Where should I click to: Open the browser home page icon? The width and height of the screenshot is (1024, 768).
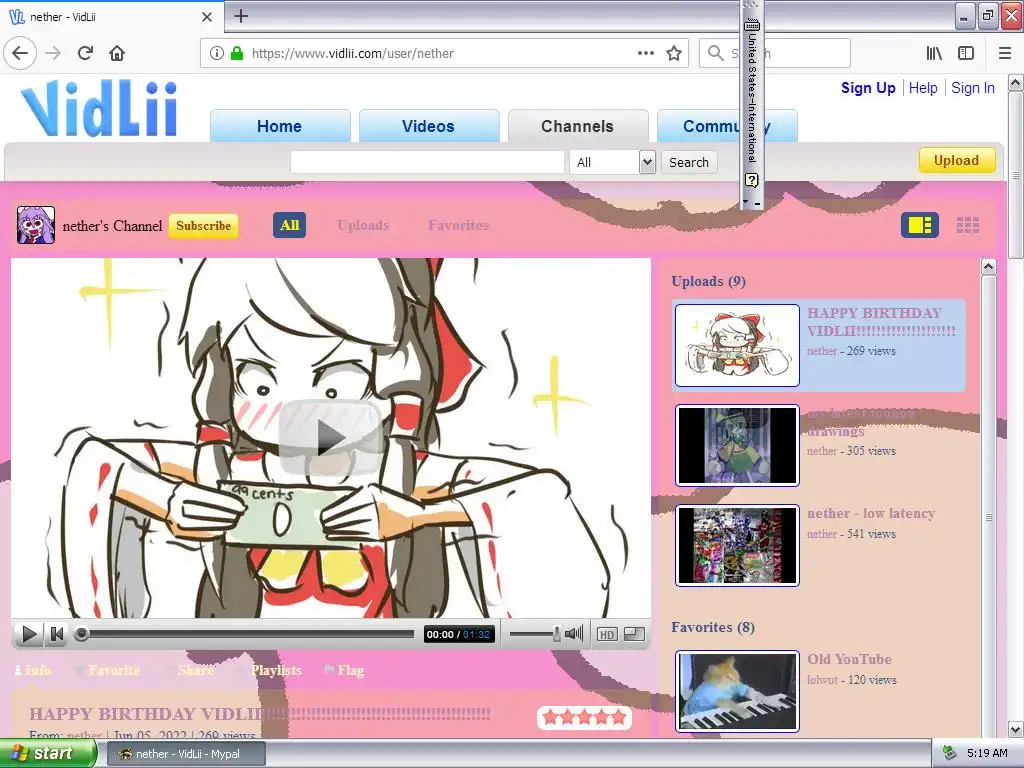[117, 53]
